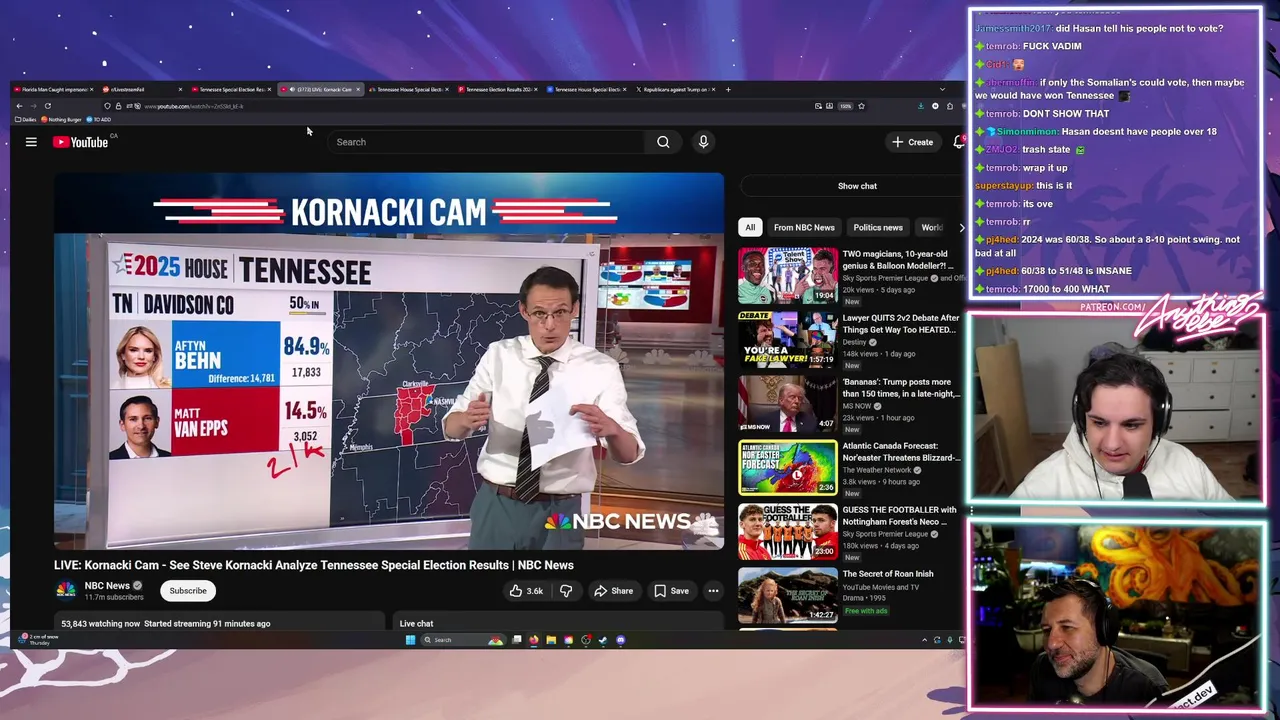Open TWO magicians talent show thumbnail
1280x720 pixels.
(x=788, y=274)
